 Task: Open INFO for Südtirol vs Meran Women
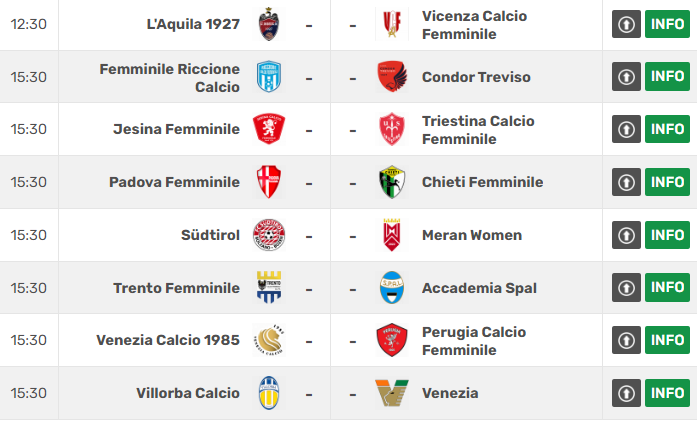coord(667,235)
